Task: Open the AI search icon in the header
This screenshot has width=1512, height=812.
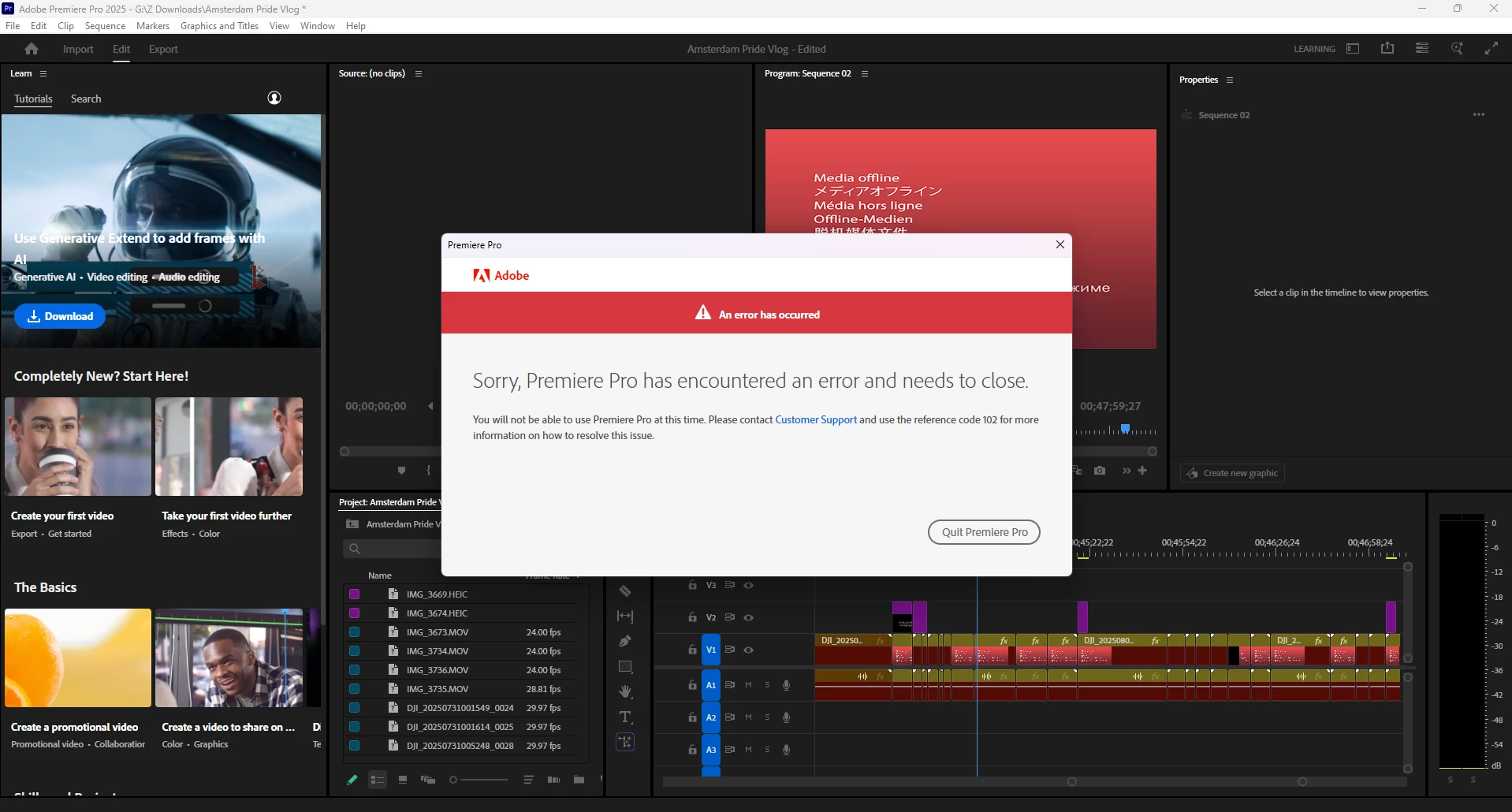Action: point(1457,48)
